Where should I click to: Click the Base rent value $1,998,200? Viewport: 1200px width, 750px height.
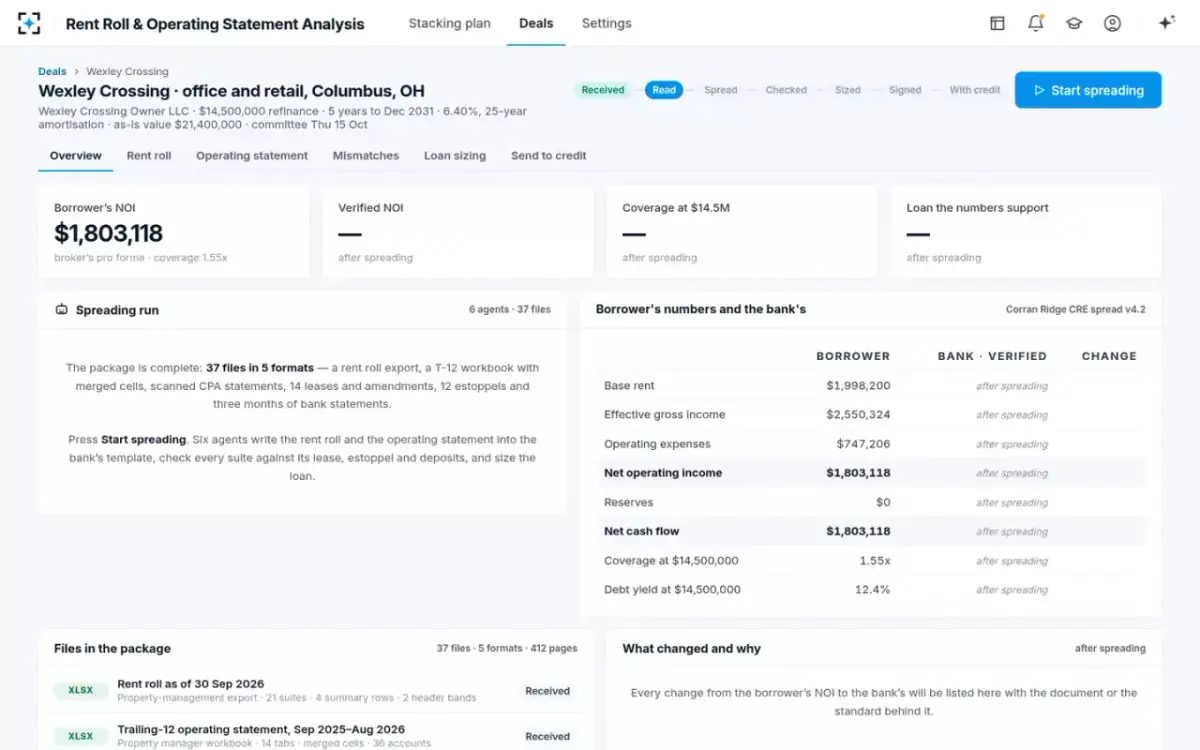[858, 386]
